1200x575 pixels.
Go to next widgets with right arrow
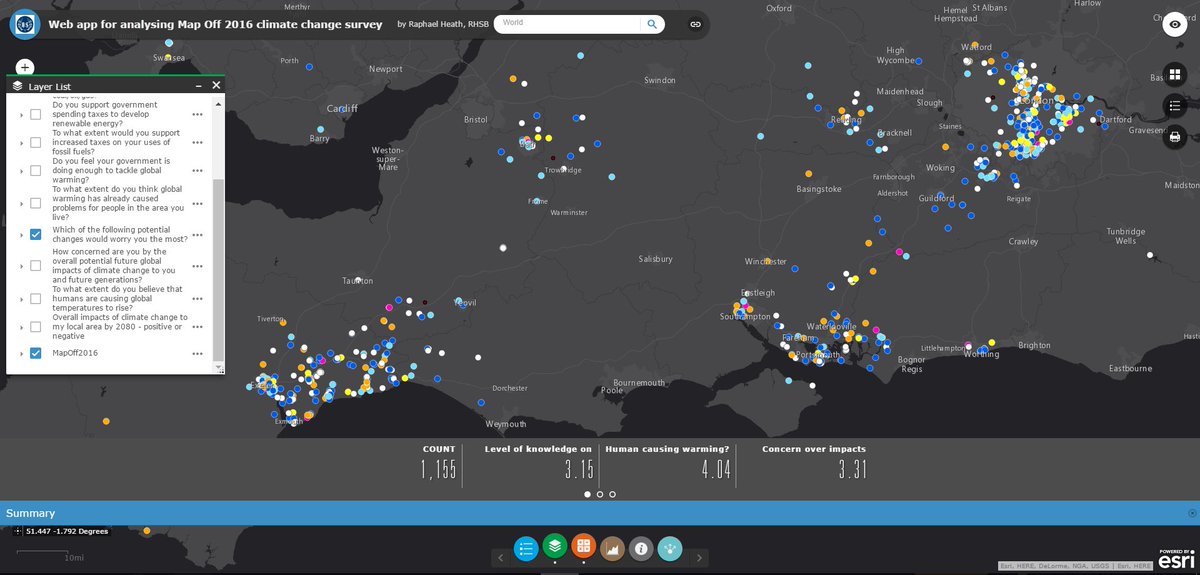click(700, 557)
